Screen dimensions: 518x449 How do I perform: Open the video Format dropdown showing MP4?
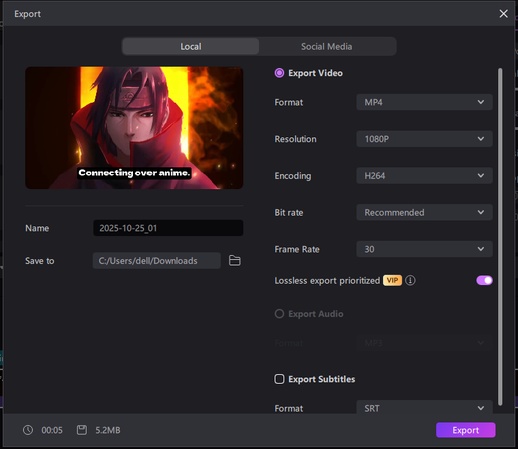point(424,102)
